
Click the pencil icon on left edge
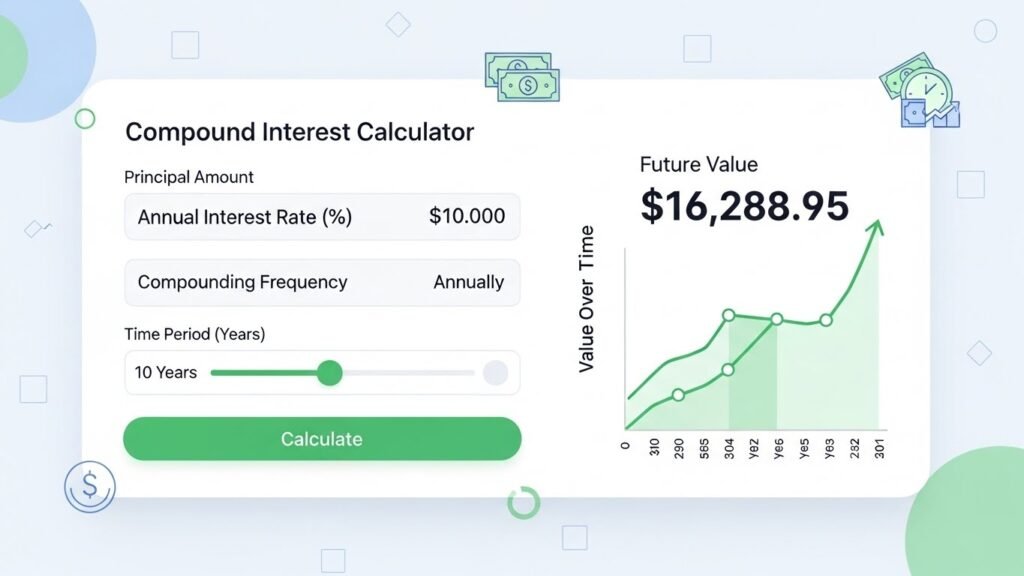[38, 228]
